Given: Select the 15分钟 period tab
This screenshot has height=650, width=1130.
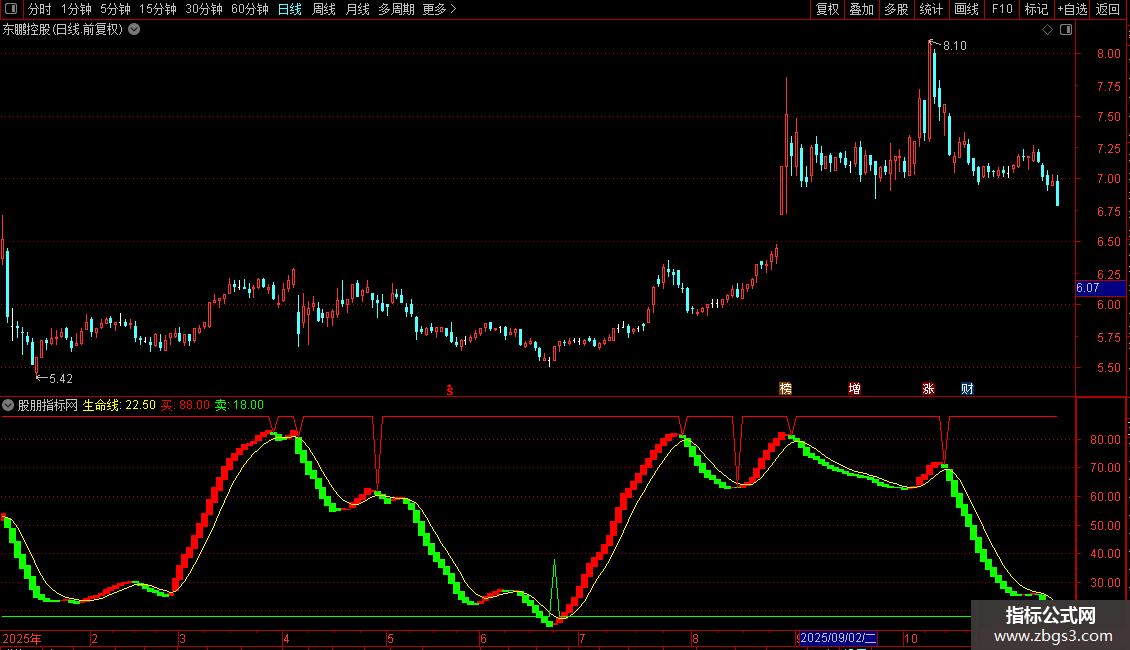Looking at the screenshot, I should coord(158,9).
